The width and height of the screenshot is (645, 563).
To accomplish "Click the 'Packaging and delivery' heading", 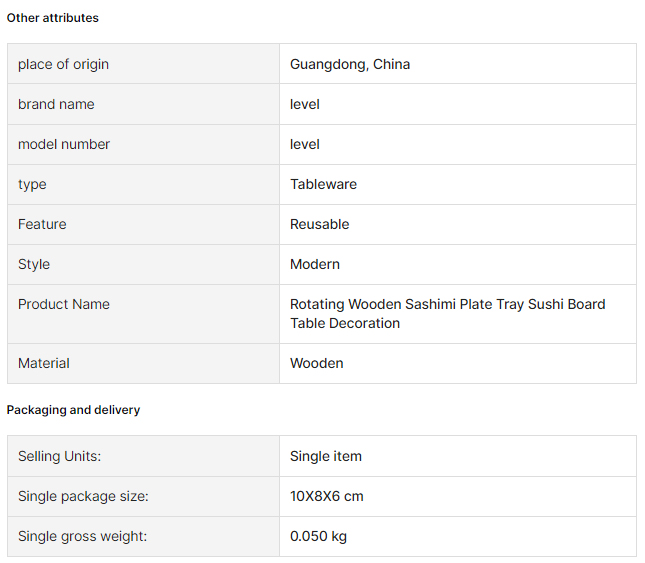I will click(74, 410).
